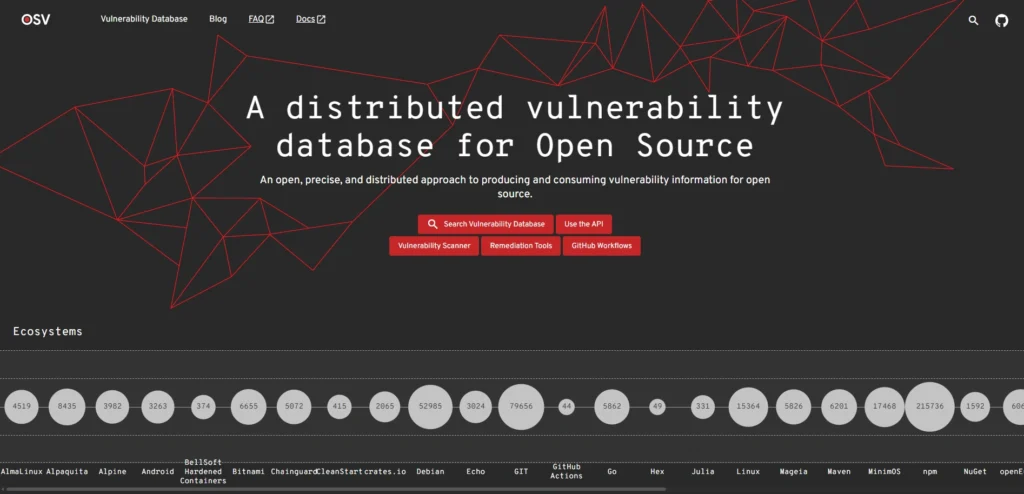
Task: Click the Julia ecosystem label
Action: pyautogui.click(x=703, y=471)
